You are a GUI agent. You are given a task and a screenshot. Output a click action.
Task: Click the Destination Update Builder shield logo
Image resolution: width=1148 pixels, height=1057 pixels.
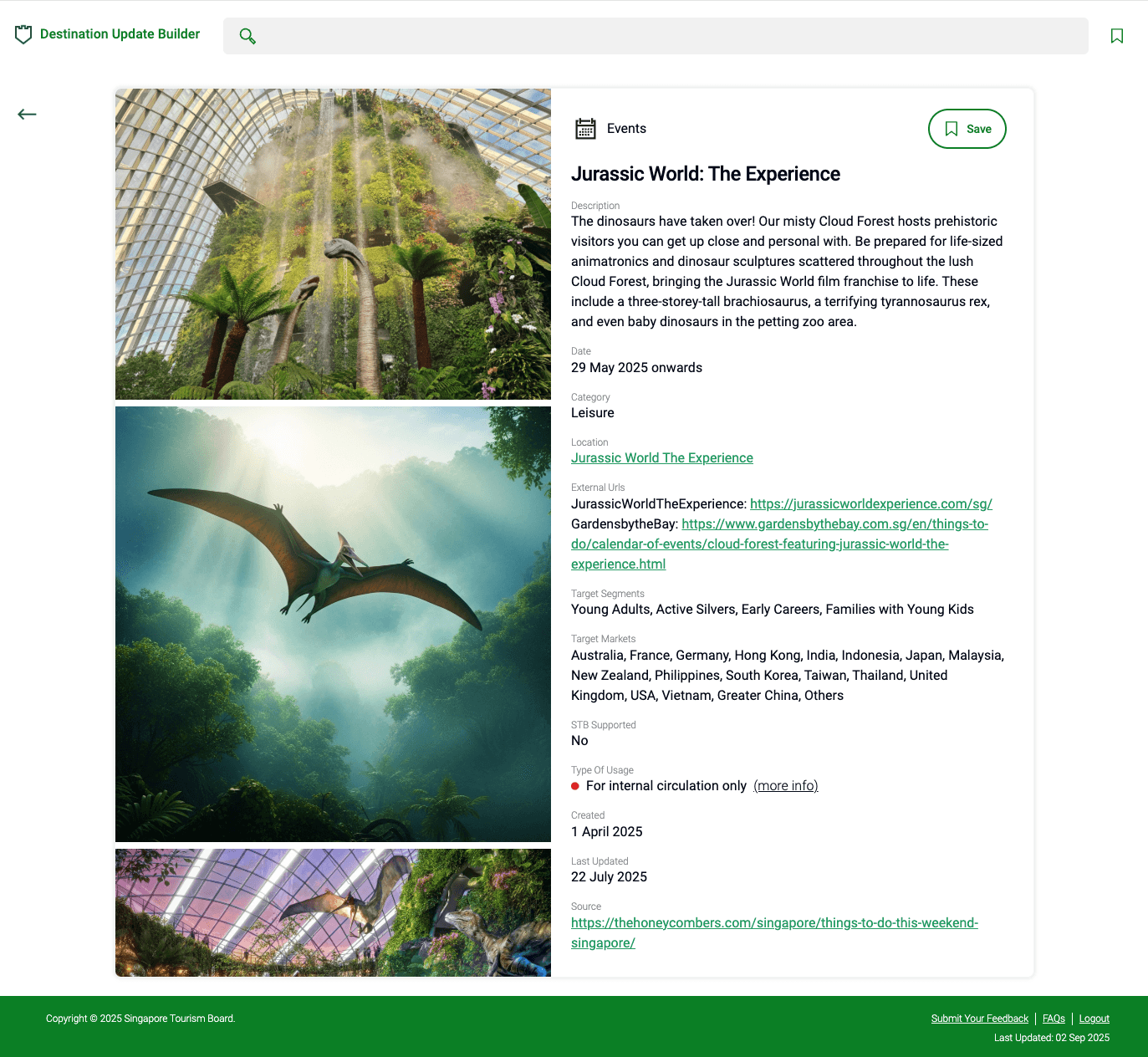coord(23,34)
